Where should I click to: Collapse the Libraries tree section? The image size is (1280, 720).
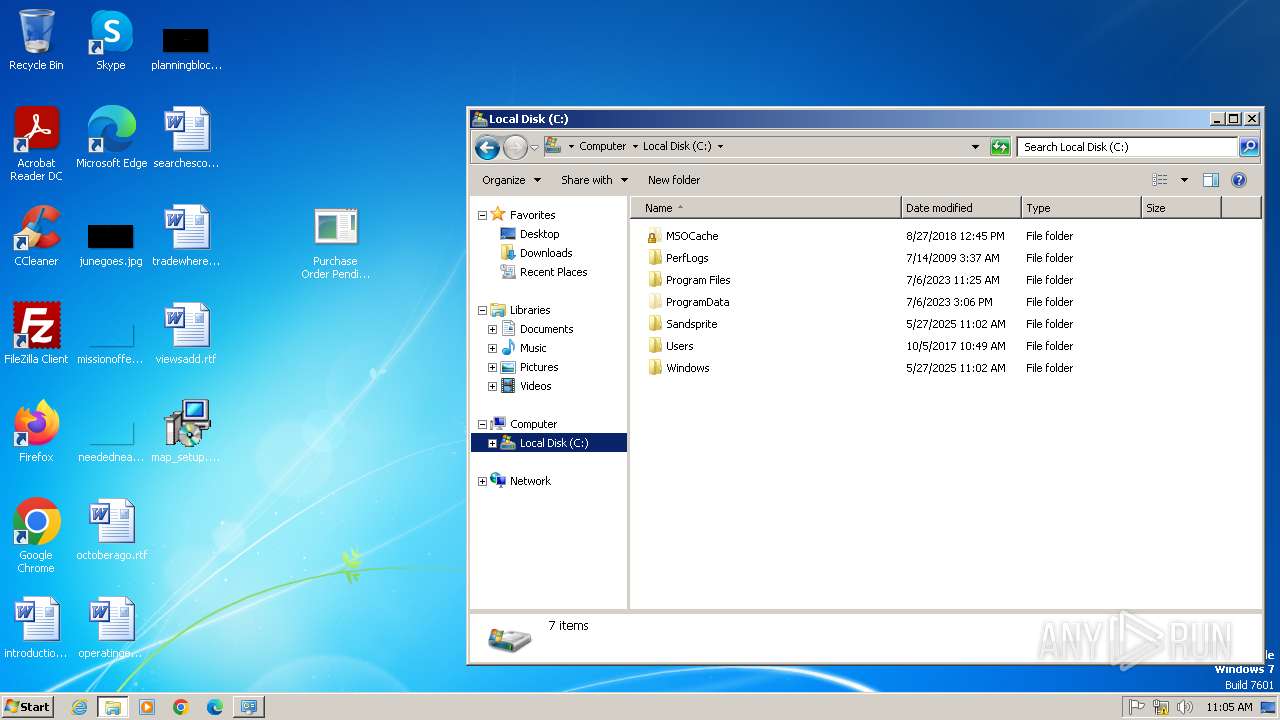pos(482,310)
